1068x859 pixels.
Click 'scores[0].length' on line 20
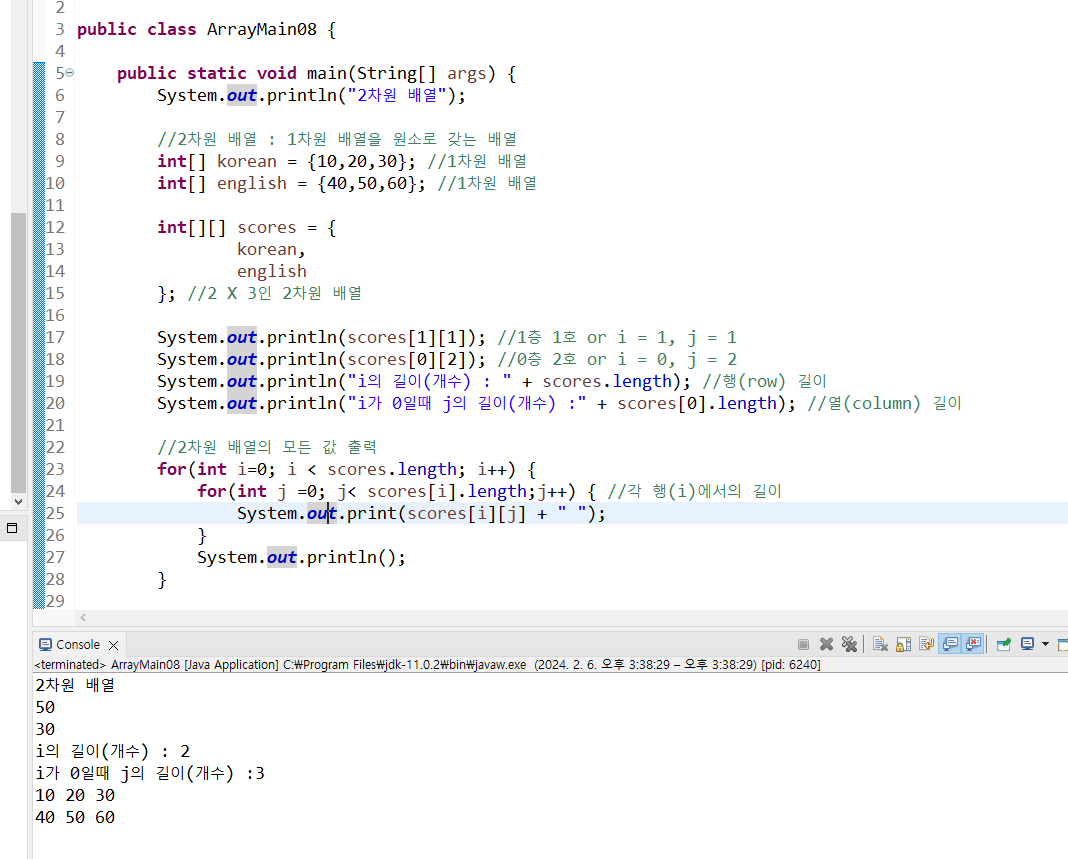click(697, 403)
